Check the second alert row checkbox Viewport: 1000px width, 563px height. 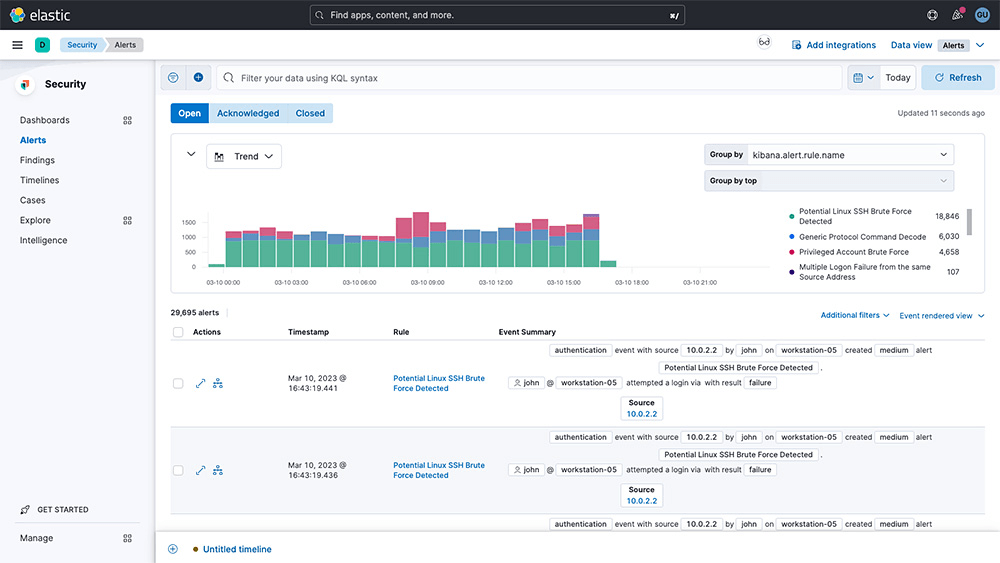point(178,471)
